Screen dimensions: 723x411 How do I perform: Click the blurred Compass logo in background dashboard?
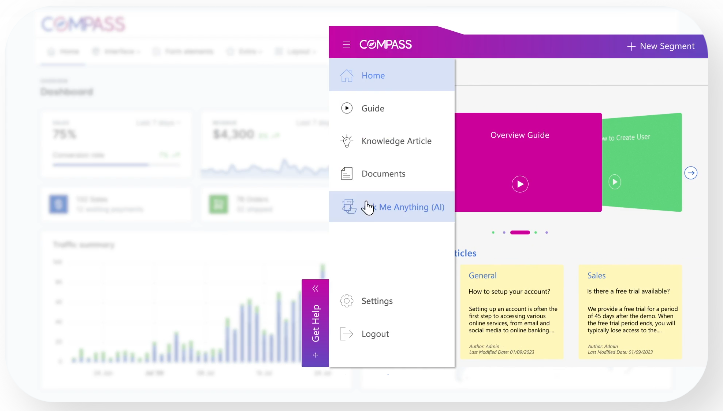(x=83, y=24)
